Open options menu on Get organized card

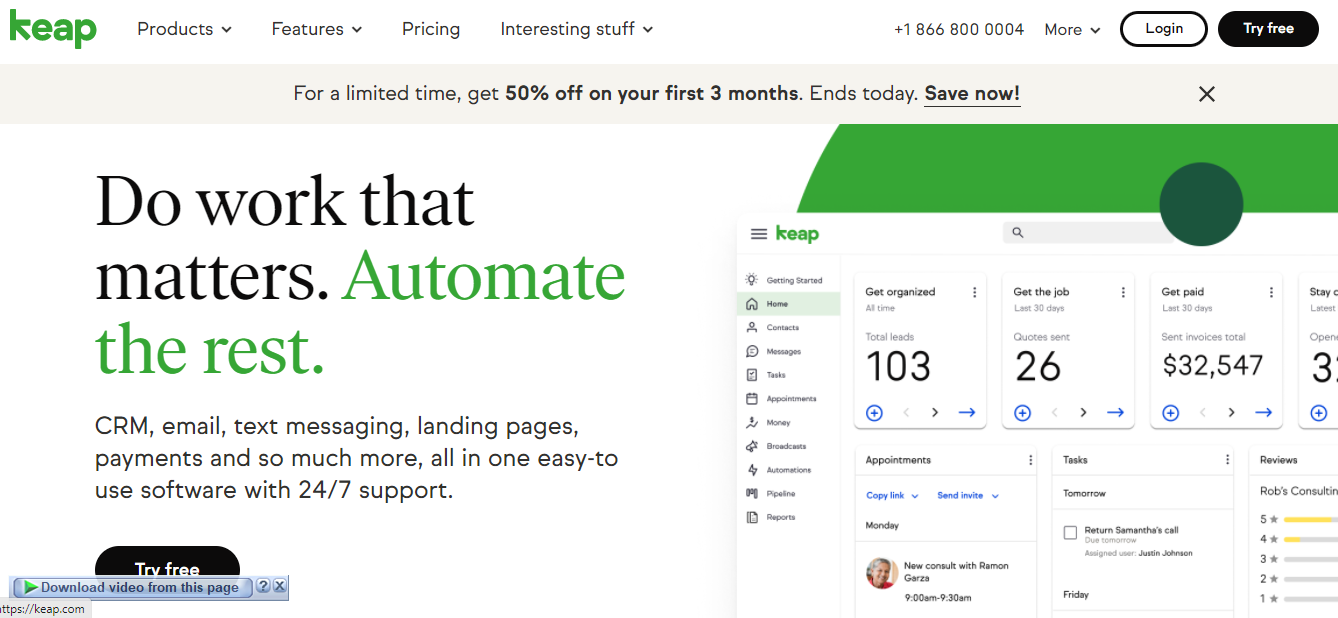975,292
